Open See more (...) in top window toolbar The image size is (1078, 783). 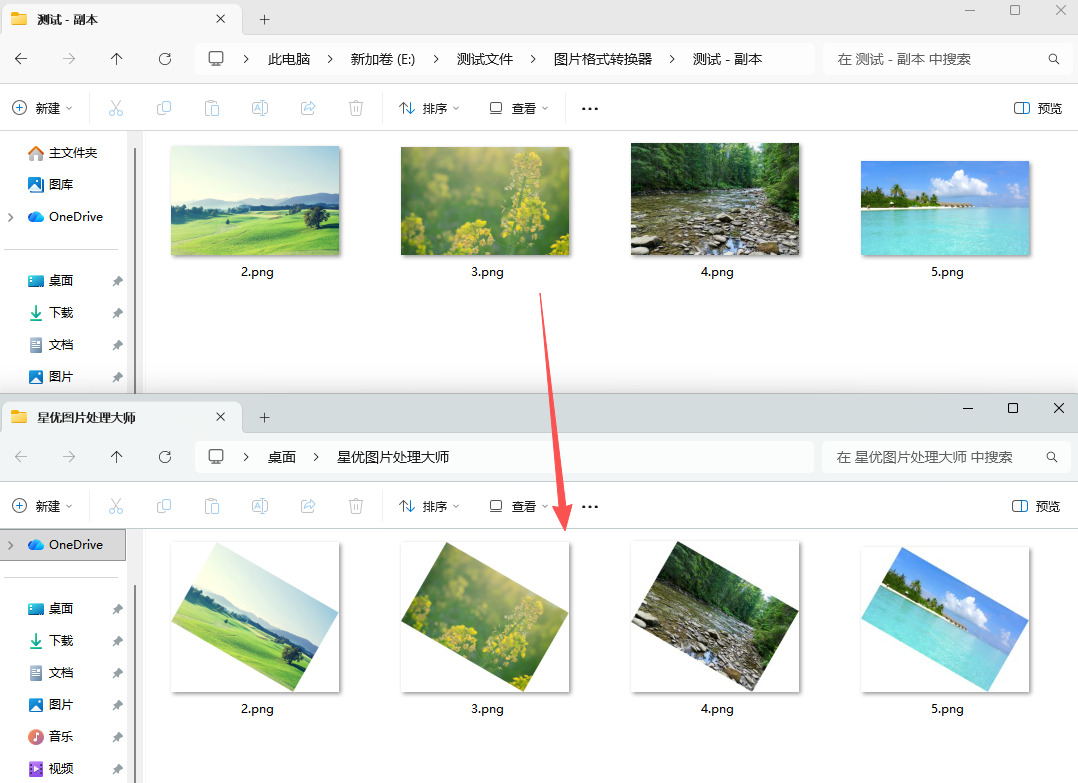coord(590,109)
